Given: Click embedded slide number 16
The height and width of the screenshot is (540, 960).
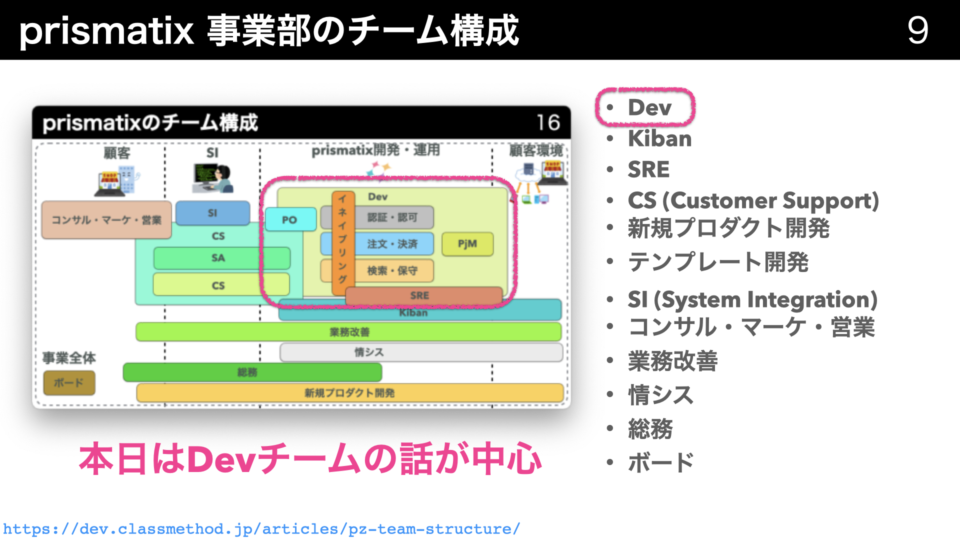Looking at the screenshot, I should point(548,122).
